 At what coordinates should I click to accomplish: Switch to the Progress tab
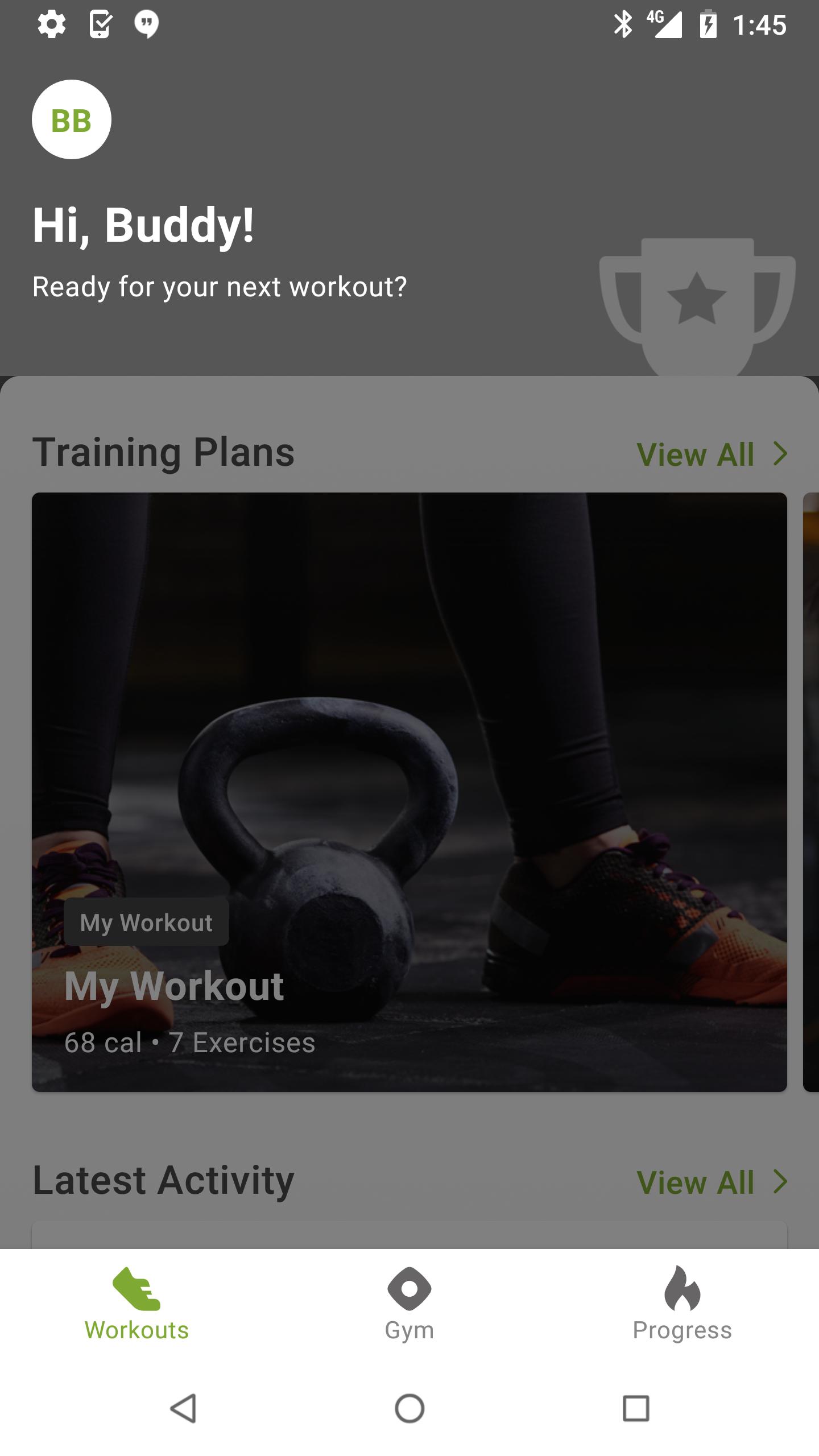tap(682, 1305)
